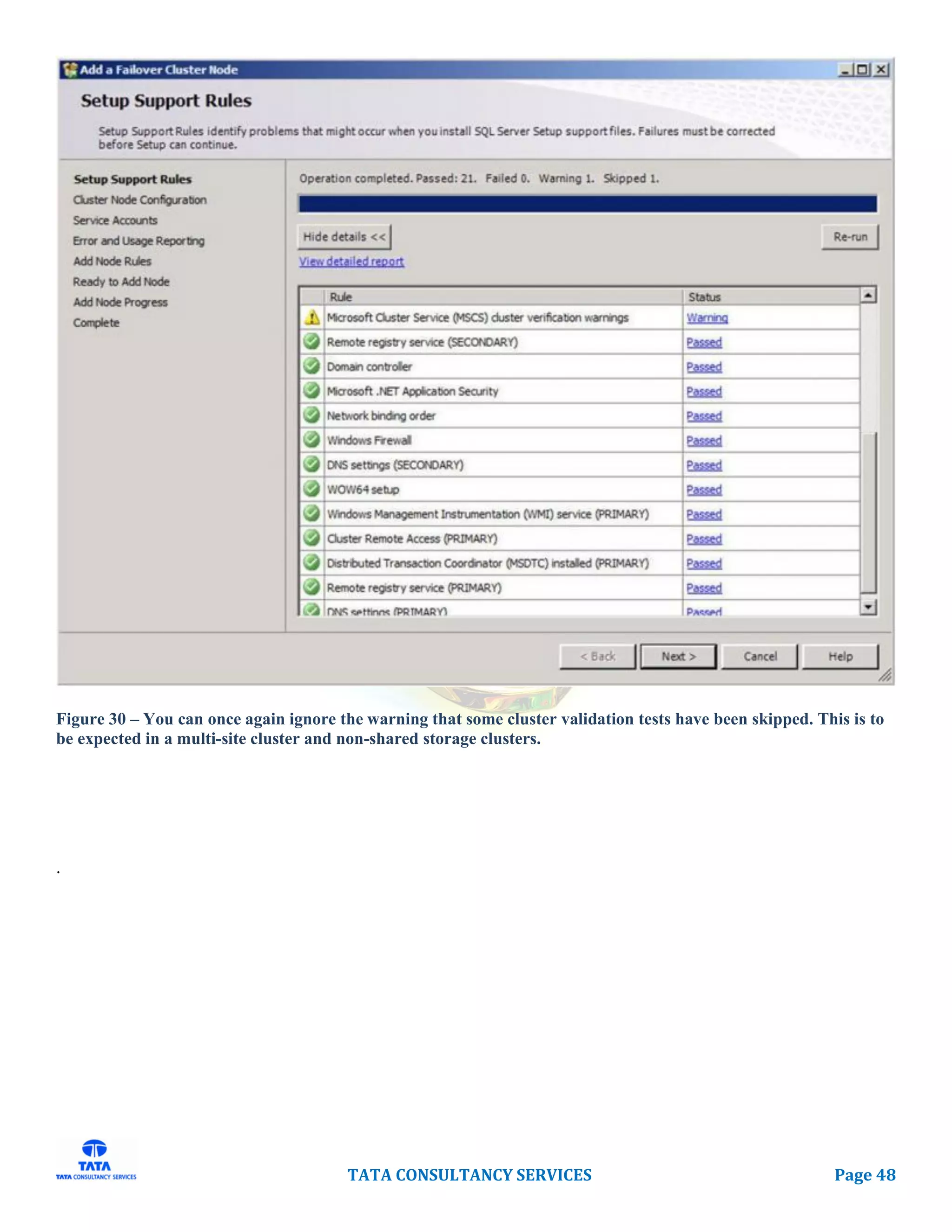Select Add Node Progress step in sidebar

click(x=120, y=302)
